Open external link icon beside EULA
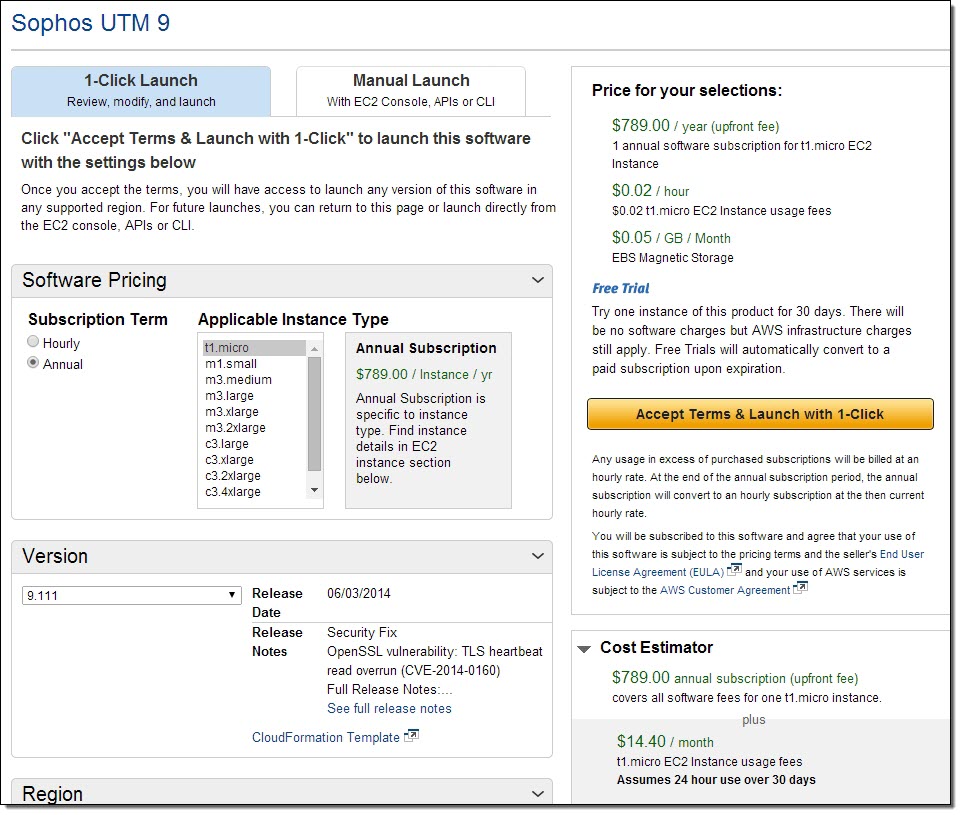Image resolution: width=961 pixels, height=815 pixels. (734, 571)
